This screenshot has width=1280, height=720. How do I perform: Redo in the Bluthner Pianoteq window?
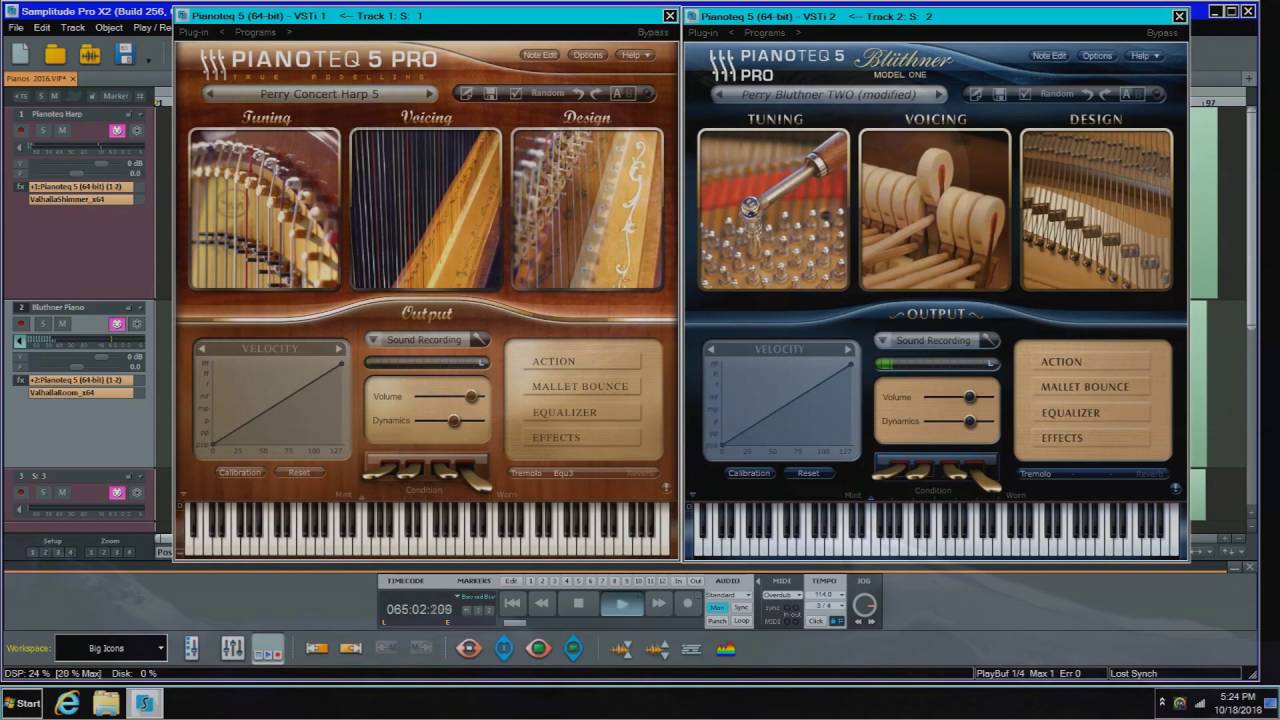pyautogui.click(x=1105, y=95)
